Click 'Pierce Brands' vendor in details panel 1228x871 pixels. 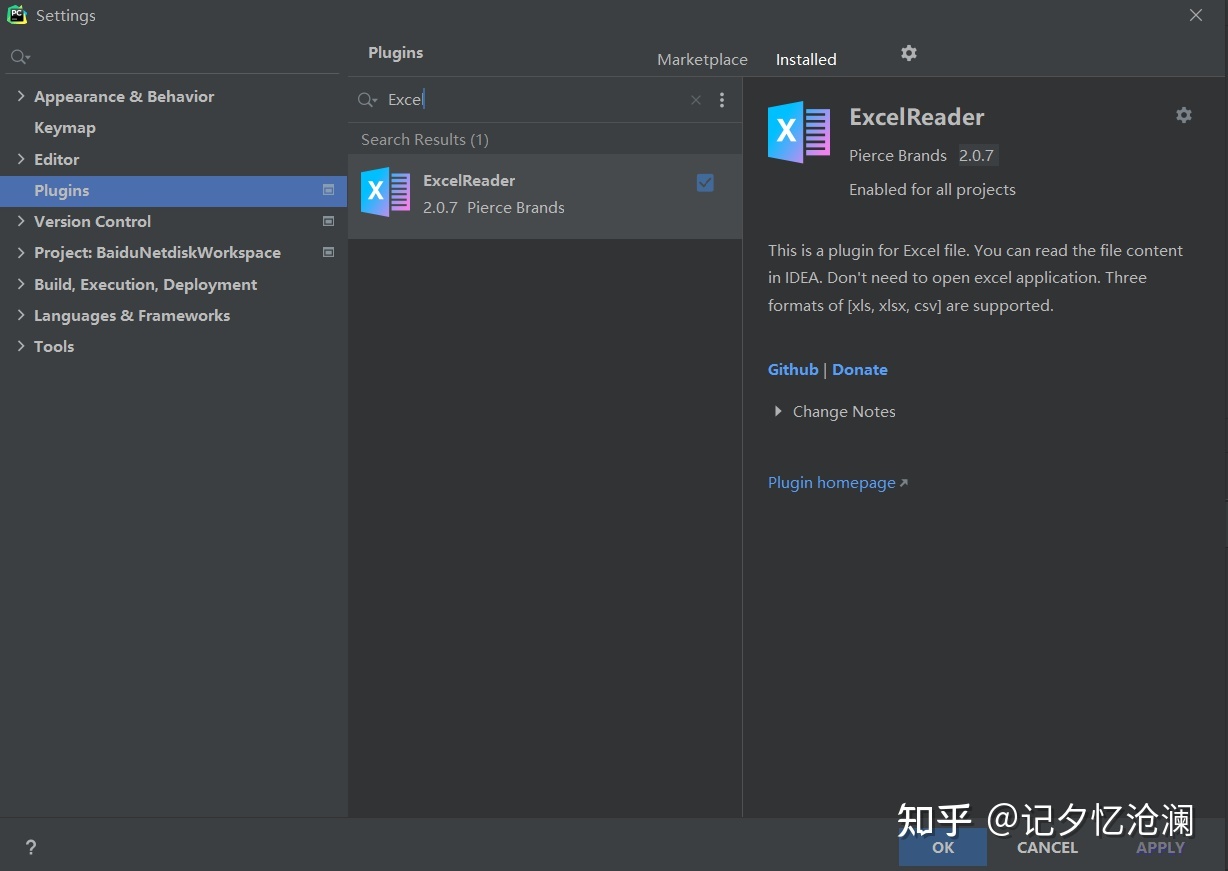point(898,155)
